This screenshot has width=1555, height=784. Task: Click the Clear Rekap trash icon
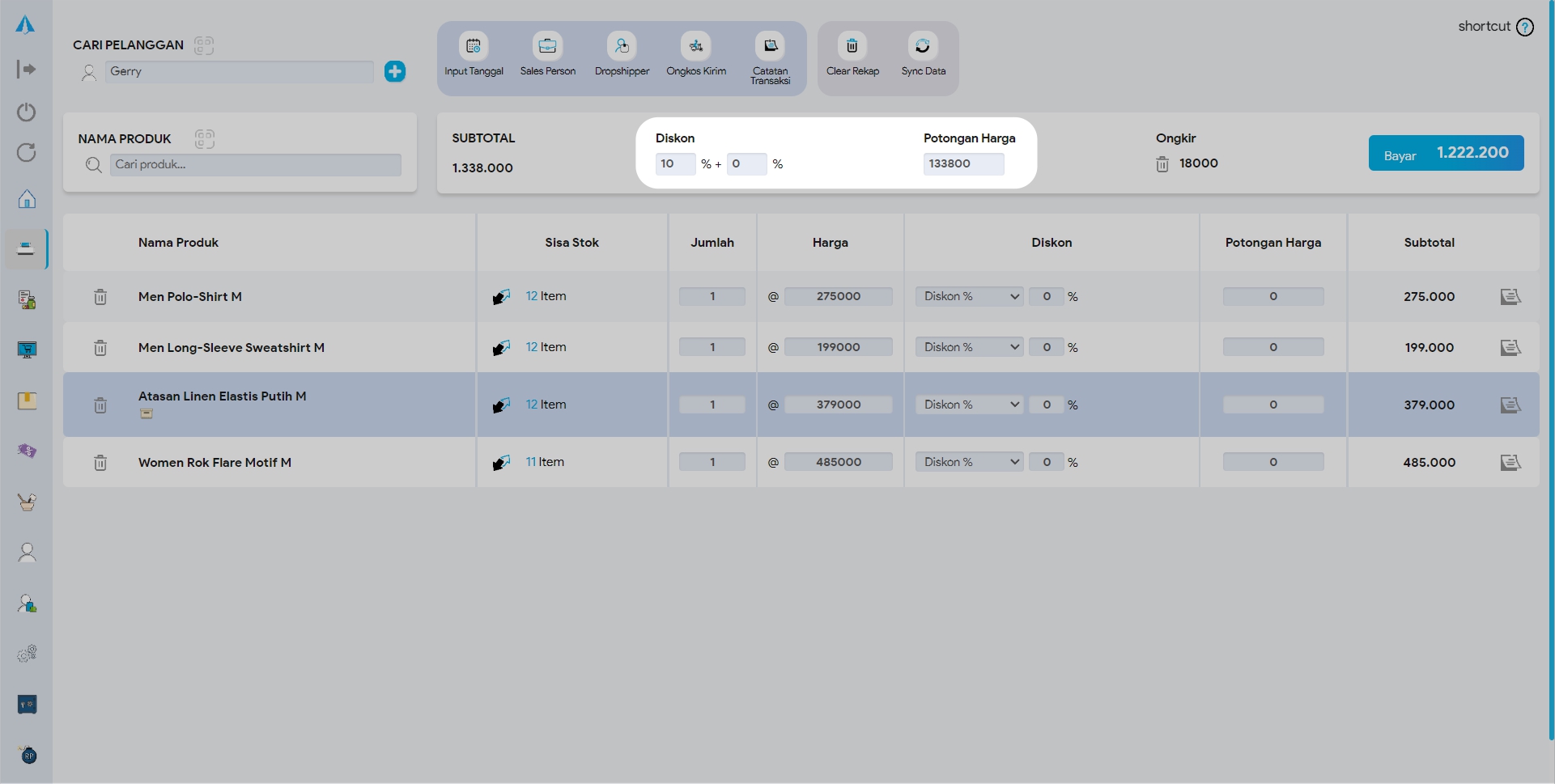pos(852,46)
